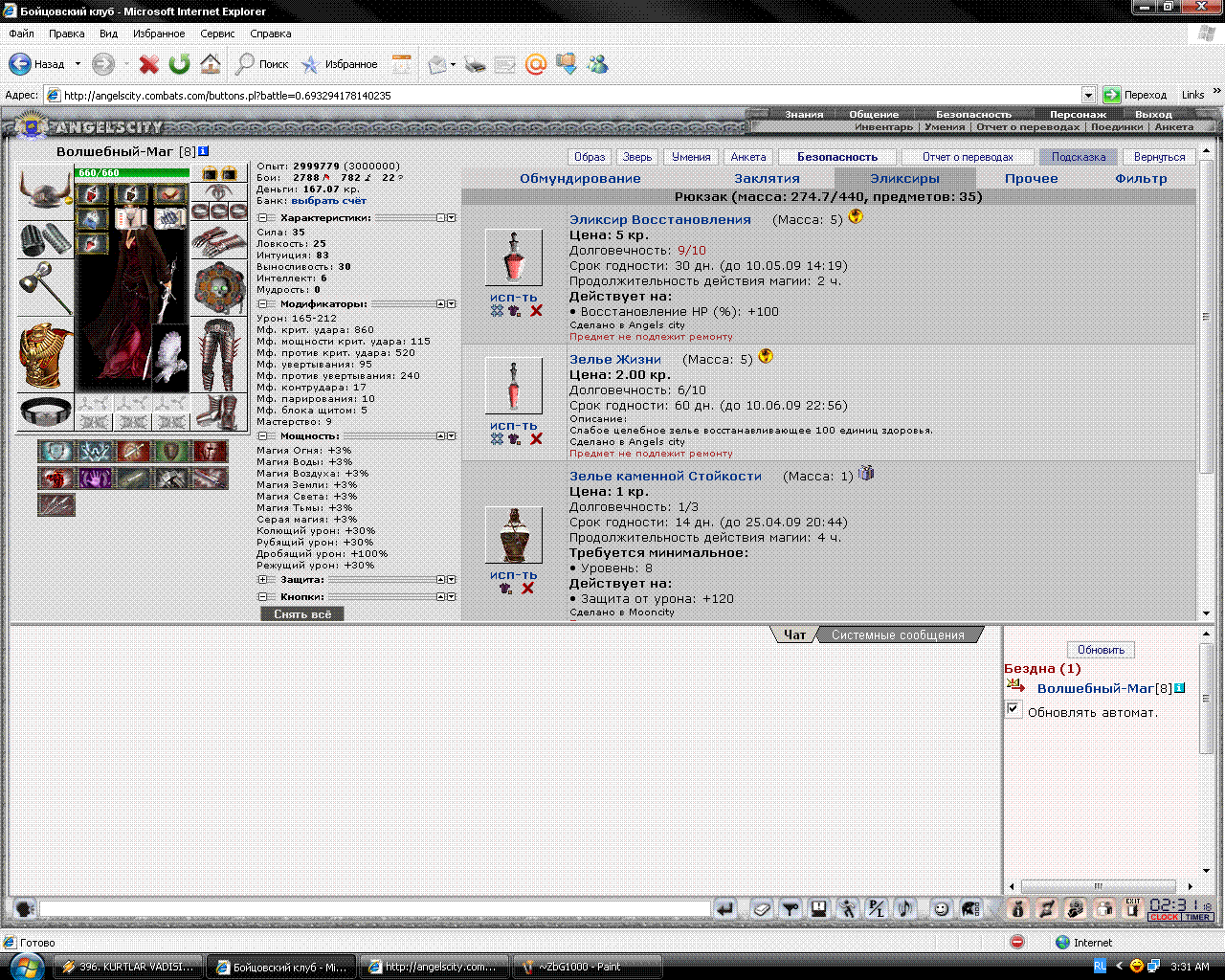1225x980 pixels.
Task: Click the Internet Explorer Refresh button
Action: [x=179, y=64]
